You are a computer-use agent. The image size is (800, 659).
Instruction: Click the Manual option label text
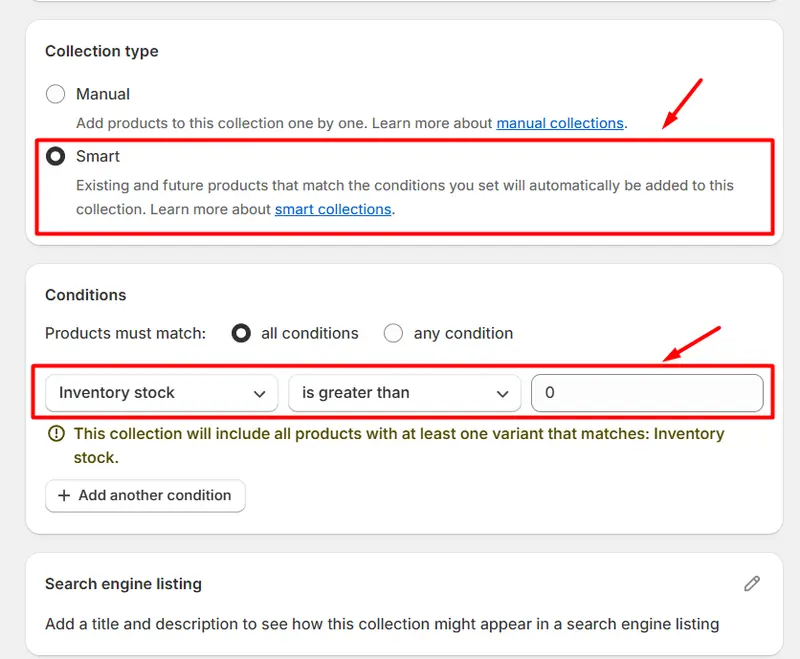pos(103,94)
